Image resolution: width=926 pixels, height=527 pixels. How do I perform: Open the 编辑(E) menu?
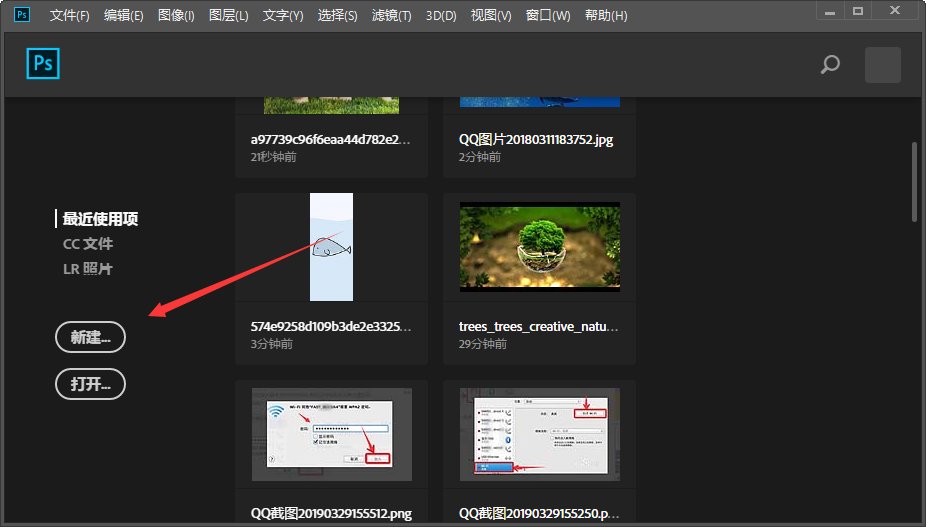123,15
